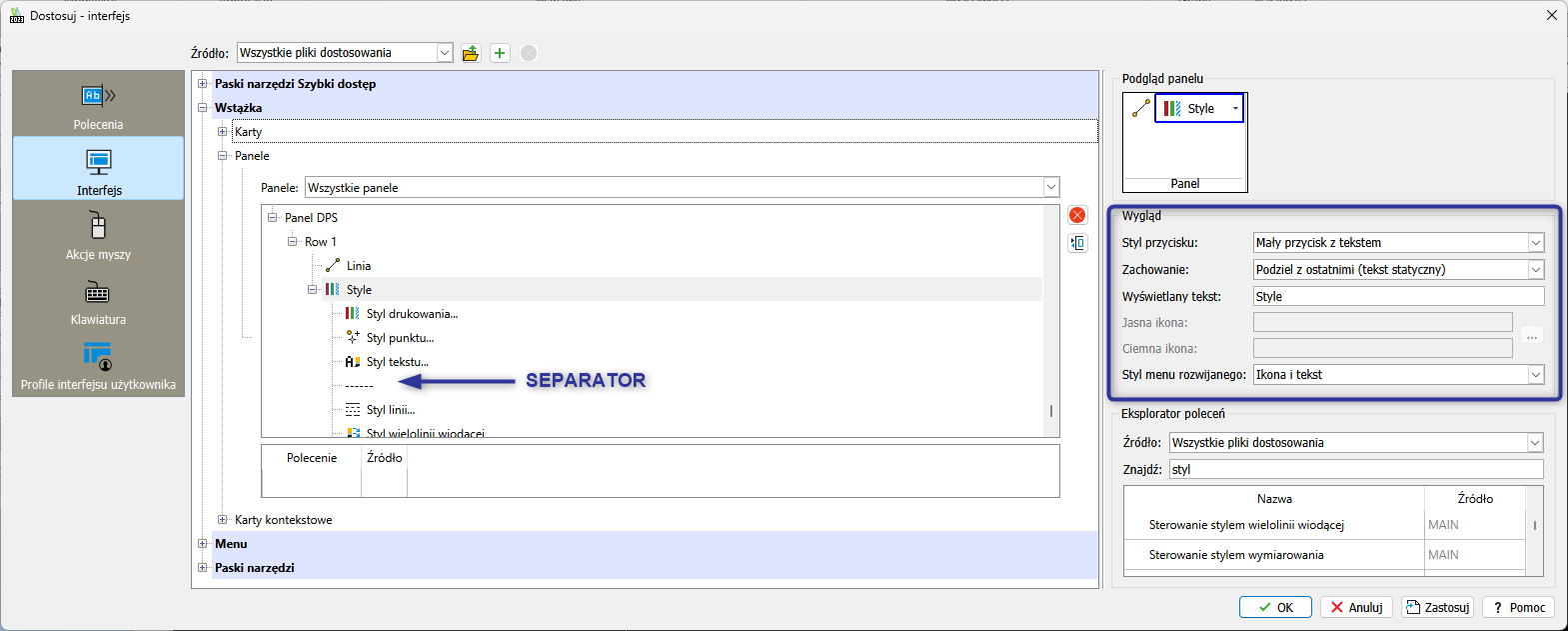Click the insert panel icon below delete

(x=1077, y=243)
